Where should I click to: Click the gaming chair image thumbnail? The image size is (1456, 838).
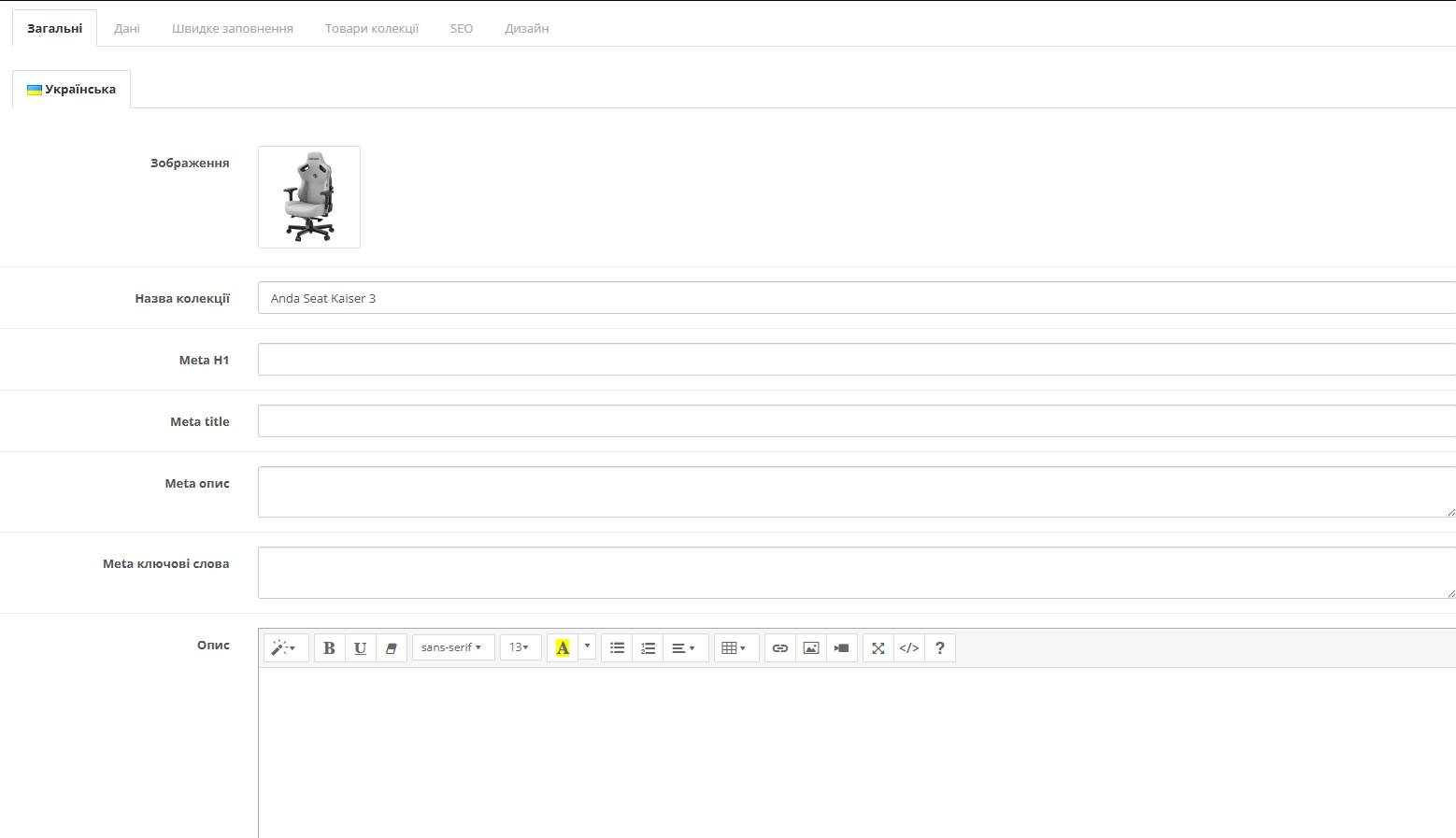pos(309,197)
